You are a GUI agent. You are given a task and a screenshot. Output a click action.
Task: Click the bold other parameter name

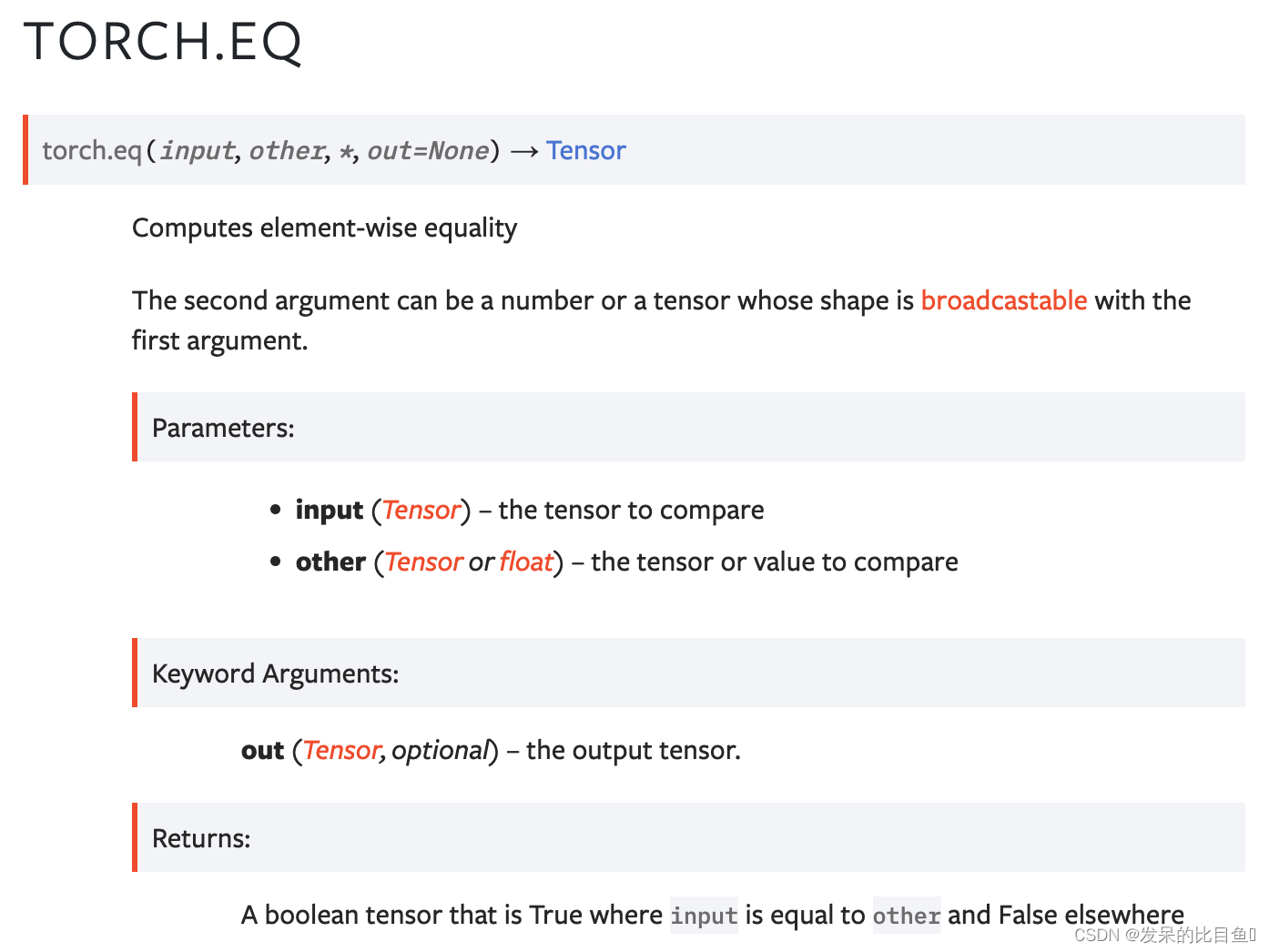point(330,562)
